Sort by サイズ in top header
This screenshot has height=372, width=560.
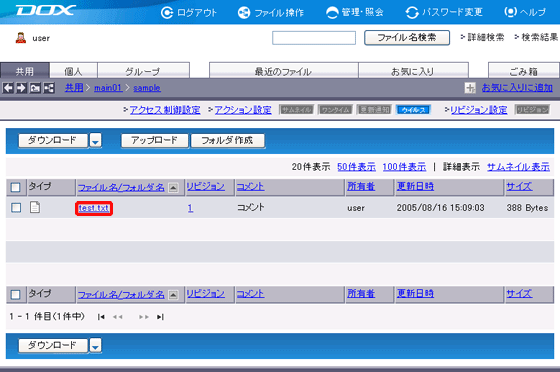[x=519, y=186]
